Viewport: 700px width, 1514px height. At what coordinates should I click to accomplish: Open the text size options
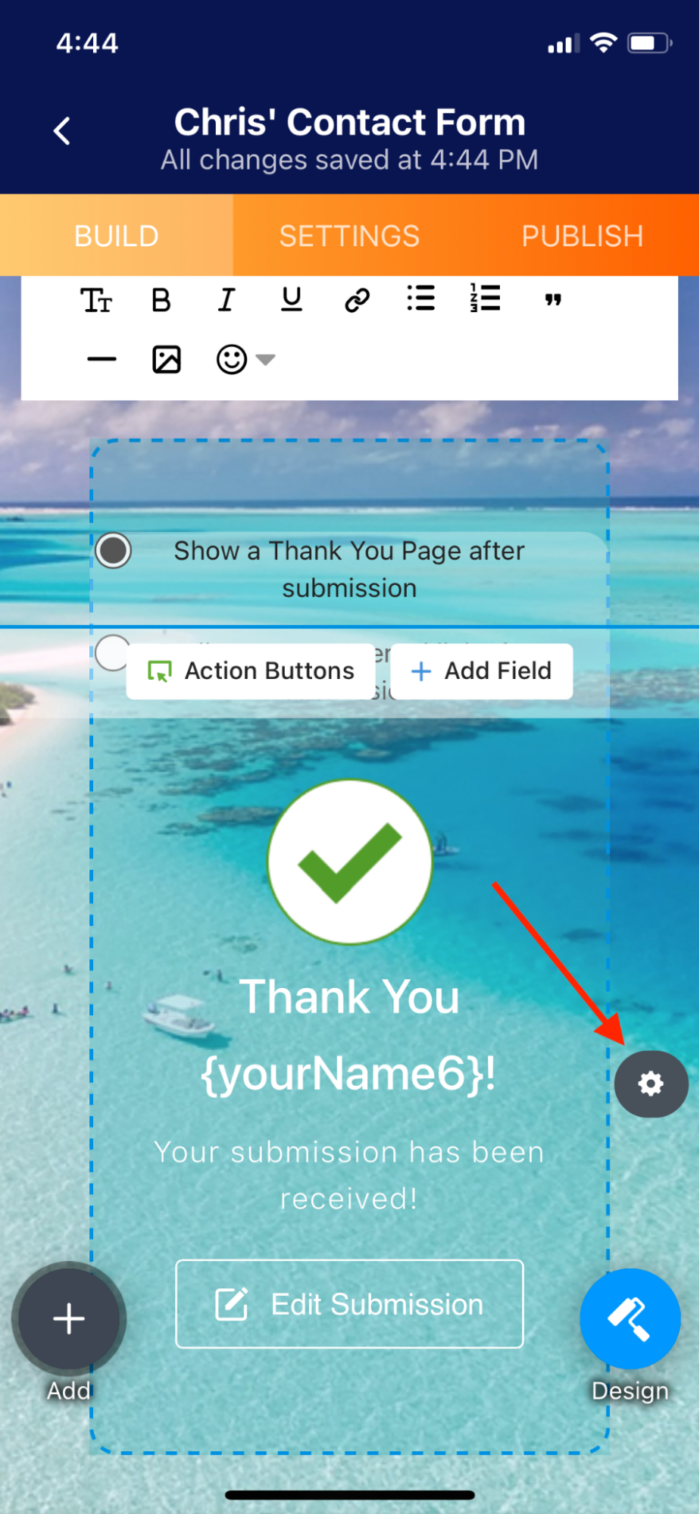pyautogui.click(x=96, y=300)
